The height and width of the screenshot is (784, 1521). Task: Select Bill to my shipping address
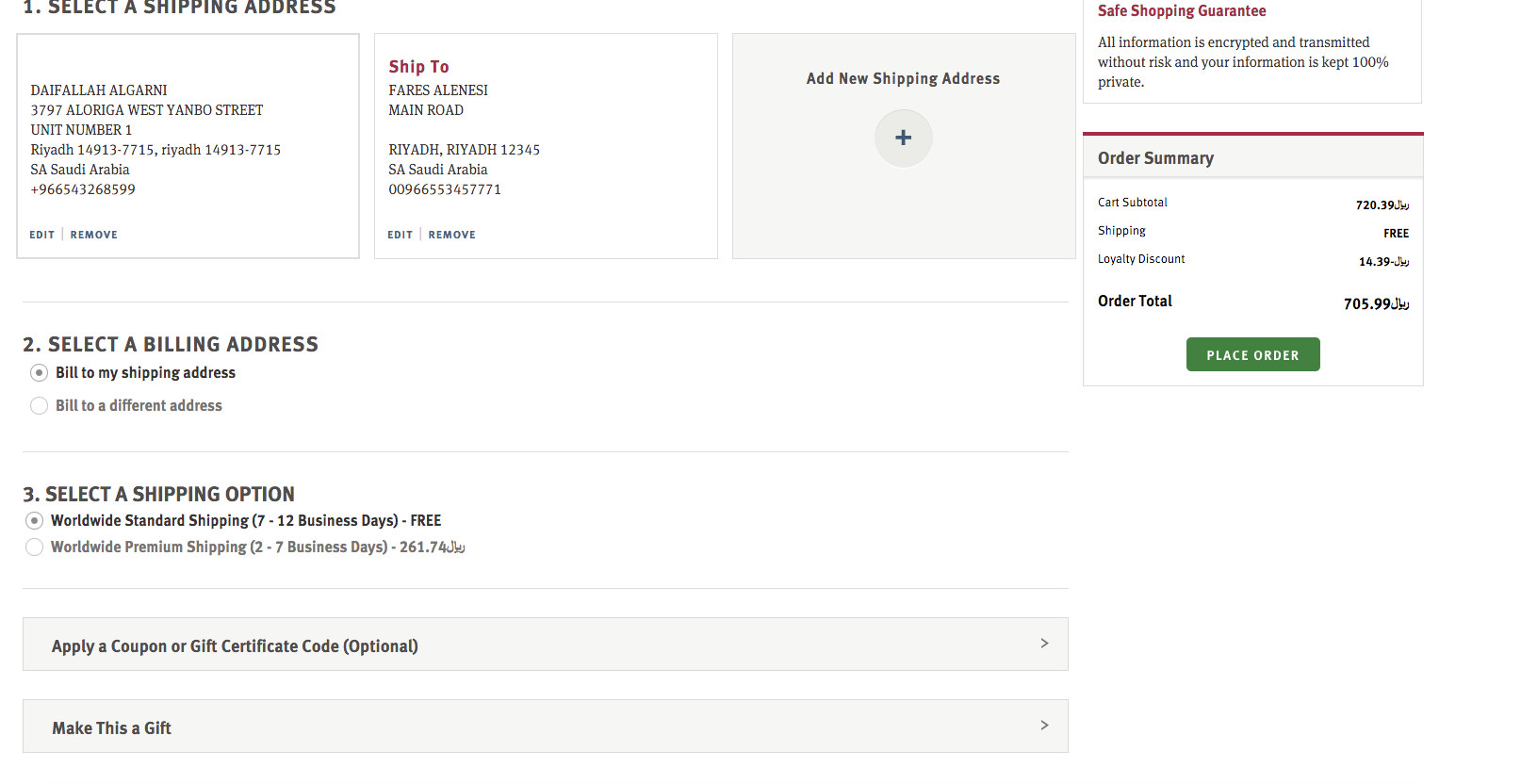pyautogui.click(x=39, y=373)
